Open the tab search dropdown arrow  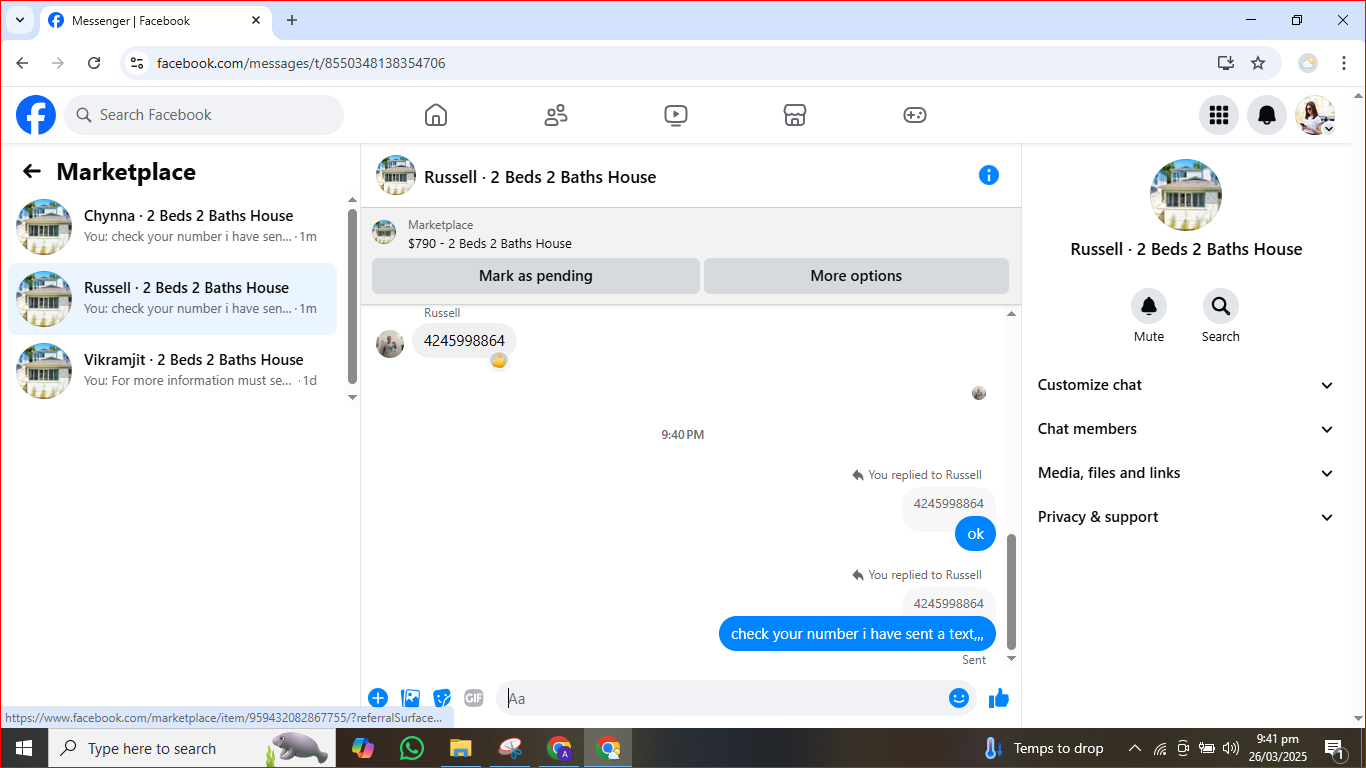point(19,20)
